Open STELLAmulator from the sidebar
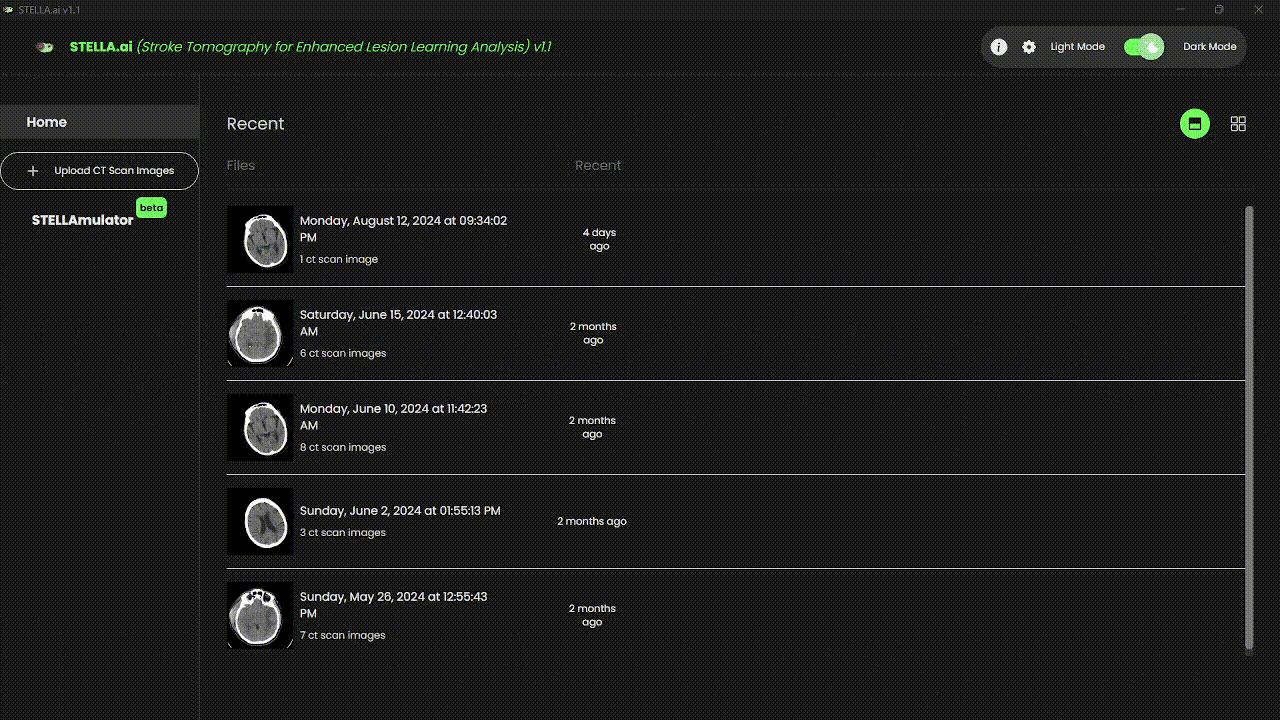1280x720 pixels. 82,220
